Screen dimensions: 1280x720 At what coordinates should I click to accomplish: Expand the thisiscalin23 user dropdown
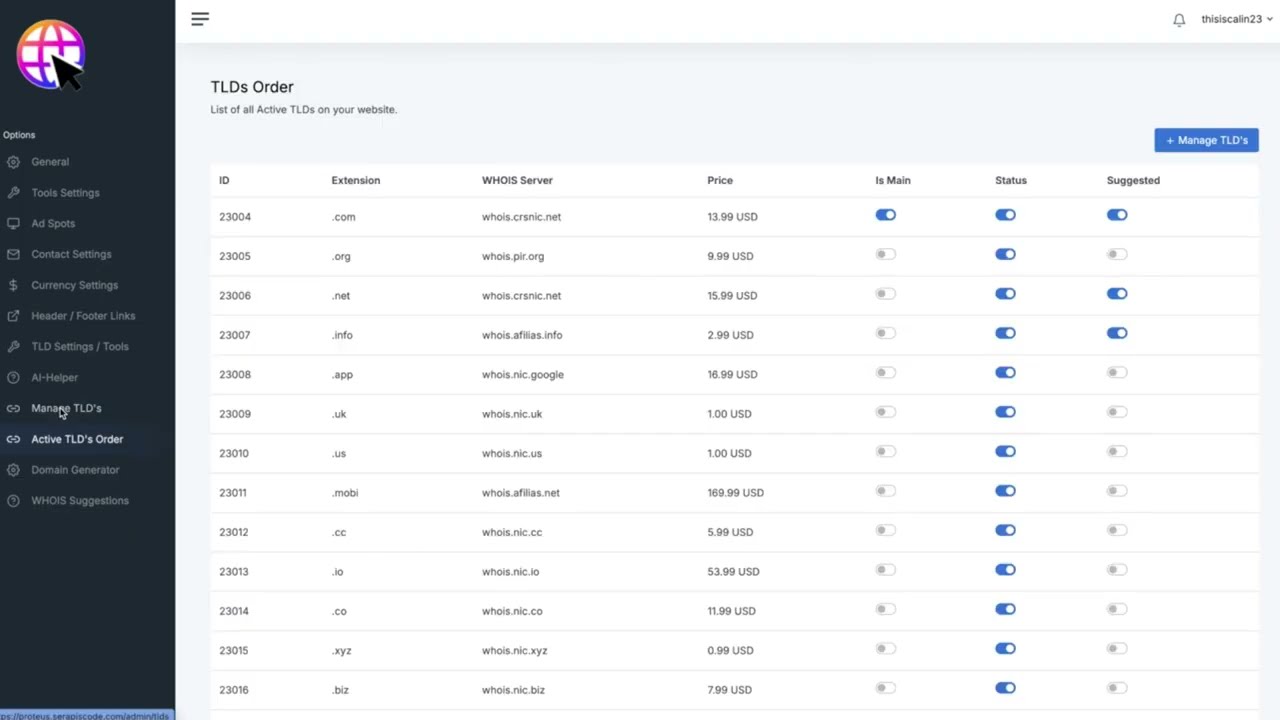click(x=1237, y=19)
